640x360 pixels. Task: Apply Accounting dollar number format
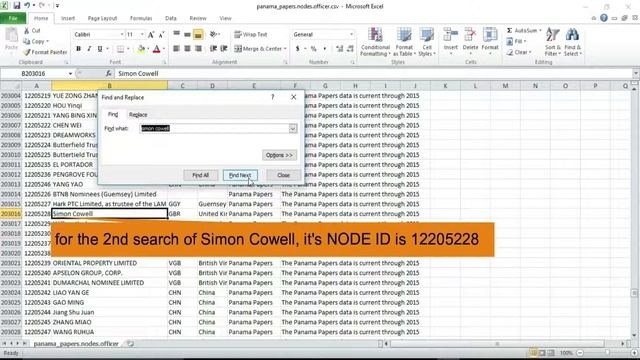[x=298, y=49]
